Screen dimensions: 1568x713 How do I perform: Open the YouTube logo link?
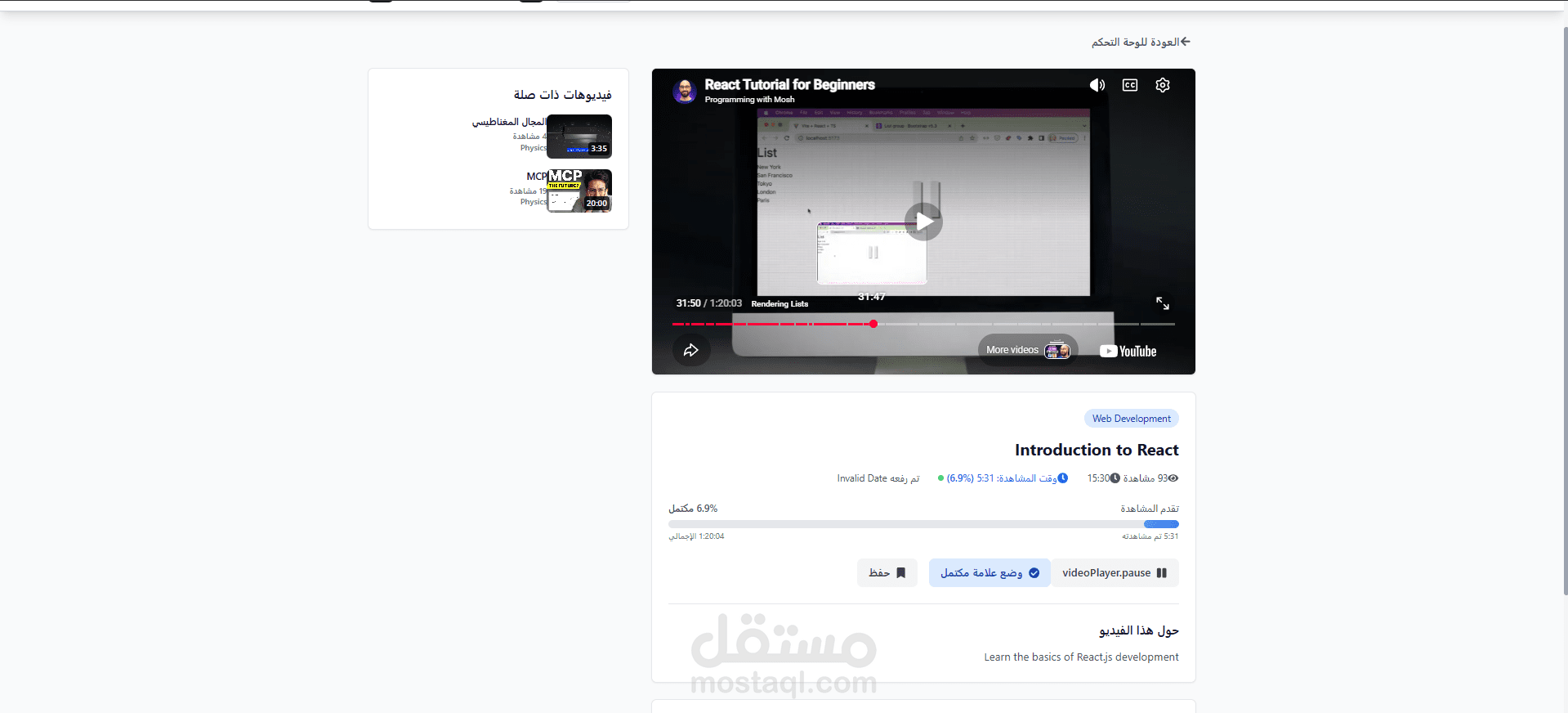coord(1128,351)
